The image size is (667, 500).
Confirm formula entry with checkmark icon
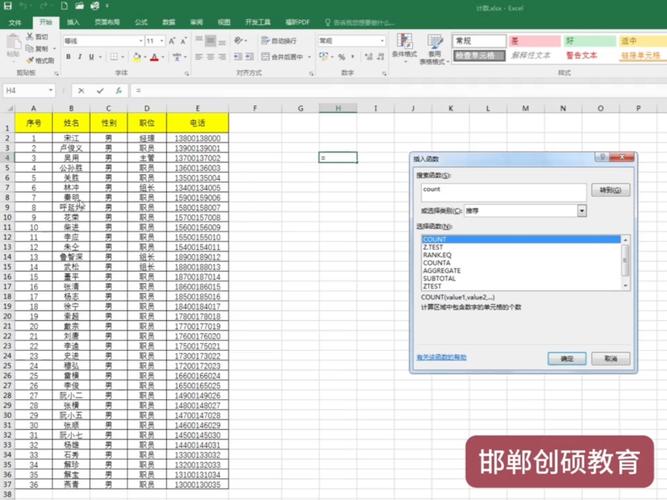tap(100, 91)
